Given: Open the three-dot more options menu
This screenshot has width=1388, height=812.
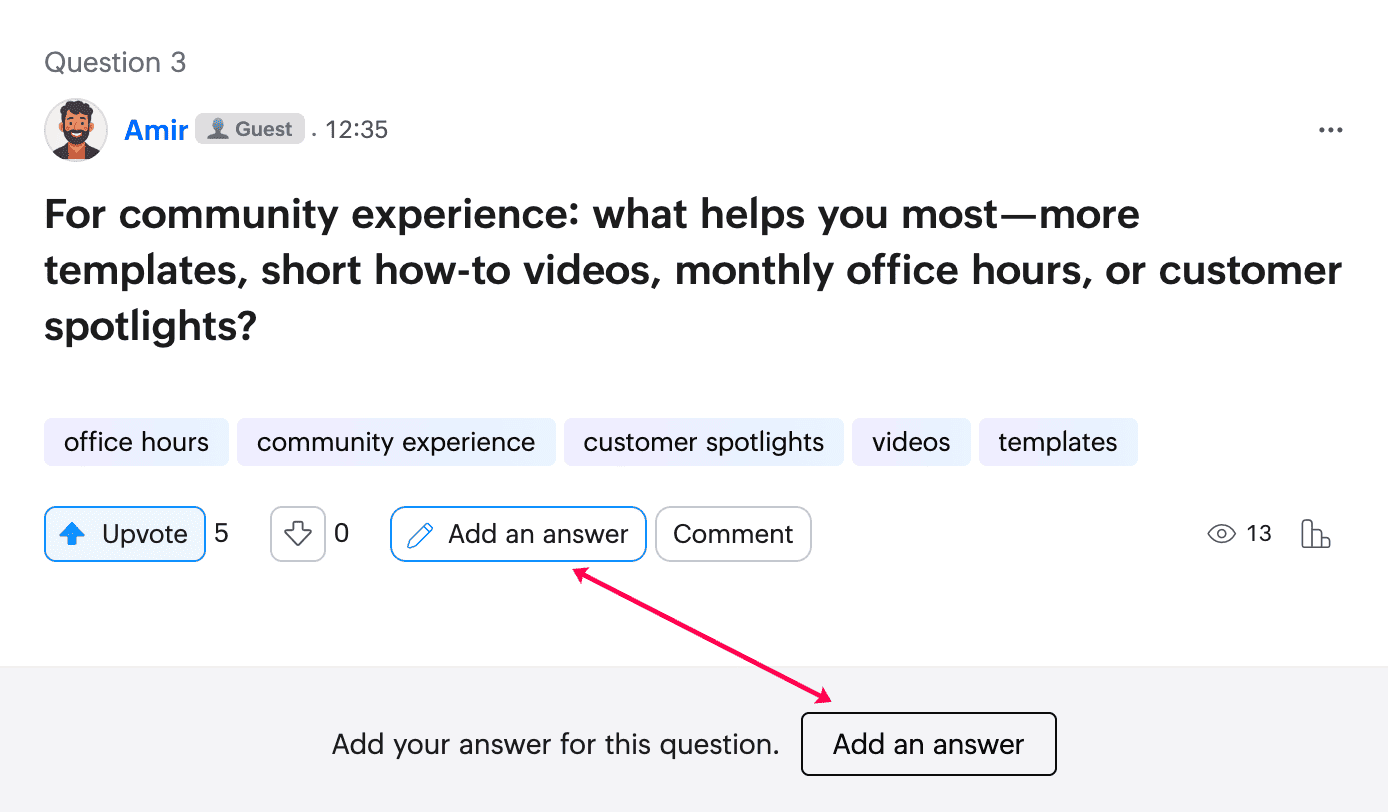Looking at the screenshot, I should (x=1330, y=130).
